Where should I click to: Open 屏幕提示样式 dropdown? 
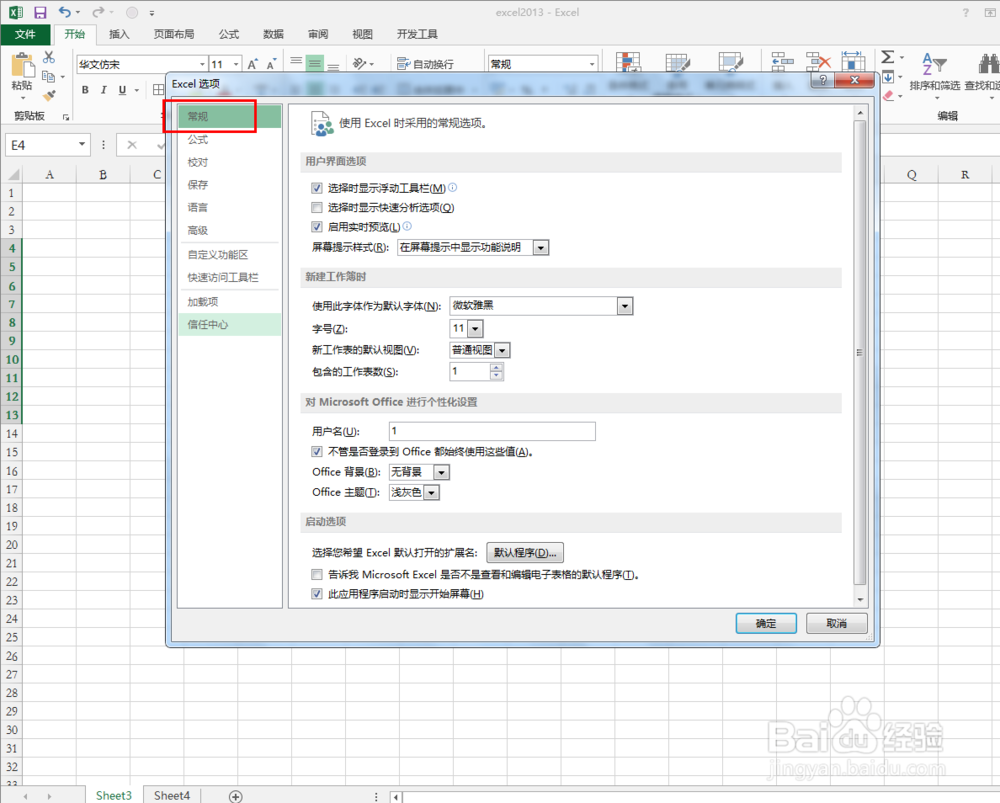[541, 247]
